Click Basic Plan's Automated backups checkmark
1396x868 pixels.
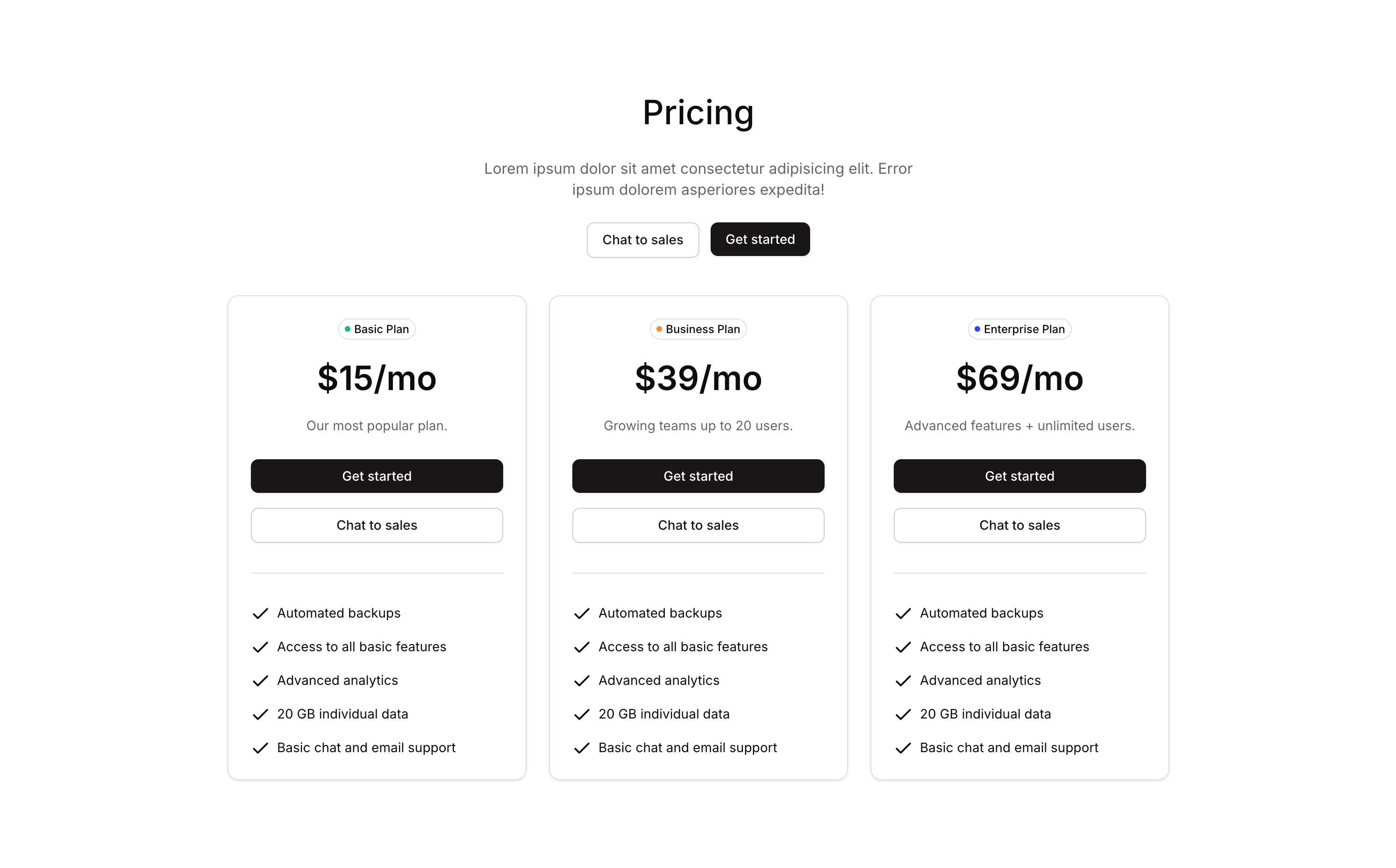pyautogui.click(x=260, y=614)
